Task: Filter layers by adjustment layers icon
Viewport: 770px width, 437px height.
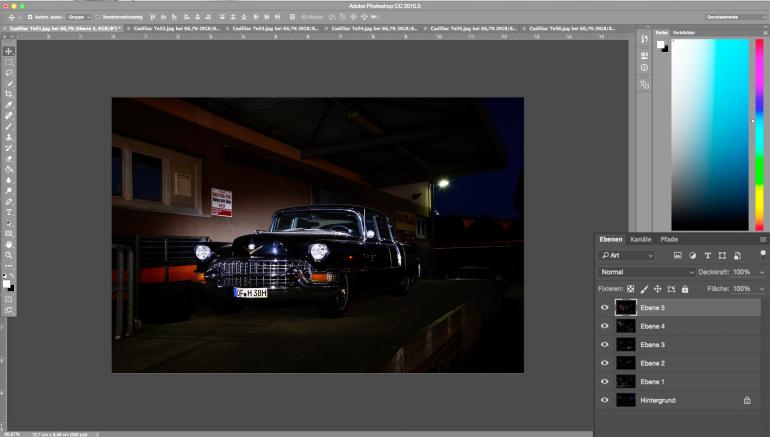Action: 692,255
